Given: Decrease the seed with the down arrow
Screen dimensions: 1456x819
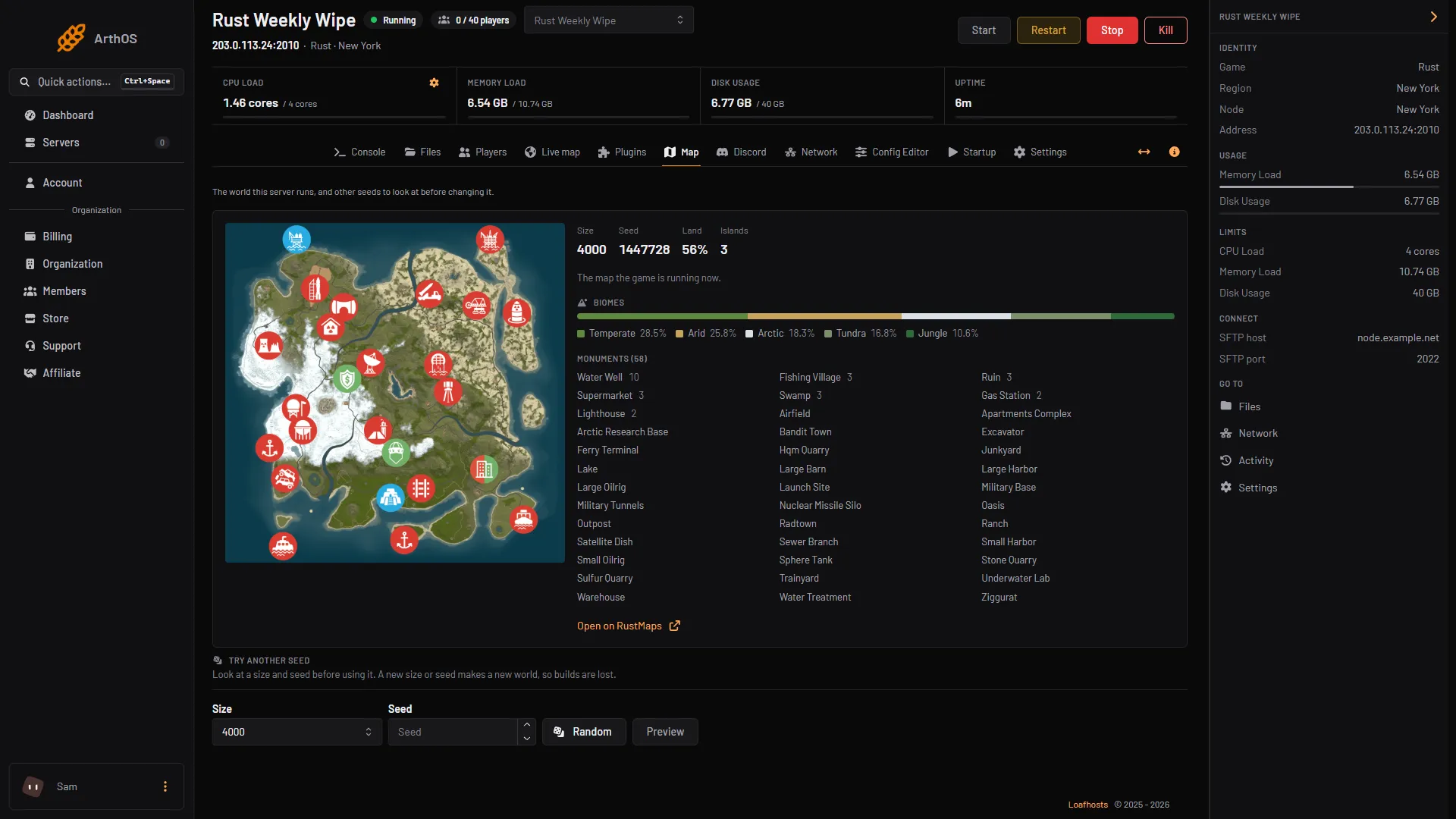Looking at the screenshot, I should tap(527, 739).
